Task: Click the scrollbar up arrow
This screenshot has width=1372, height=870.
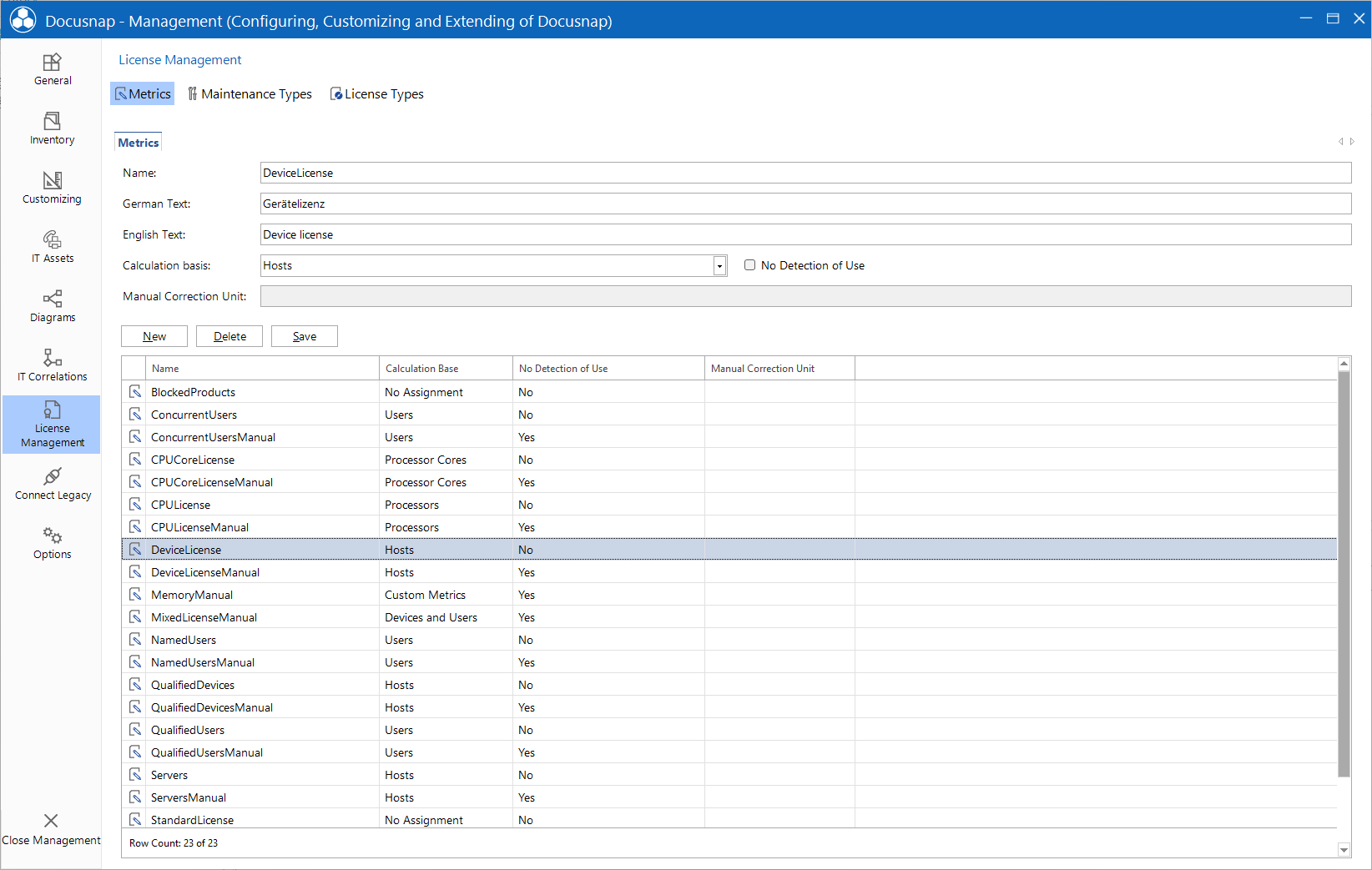Action: 1344,363
